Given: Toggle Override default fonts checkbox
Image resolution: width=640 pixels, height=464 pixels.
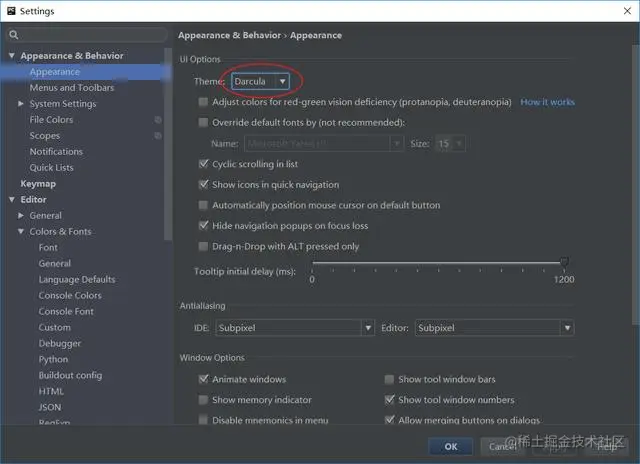Looking at the screenshot, I should point(203,122).
